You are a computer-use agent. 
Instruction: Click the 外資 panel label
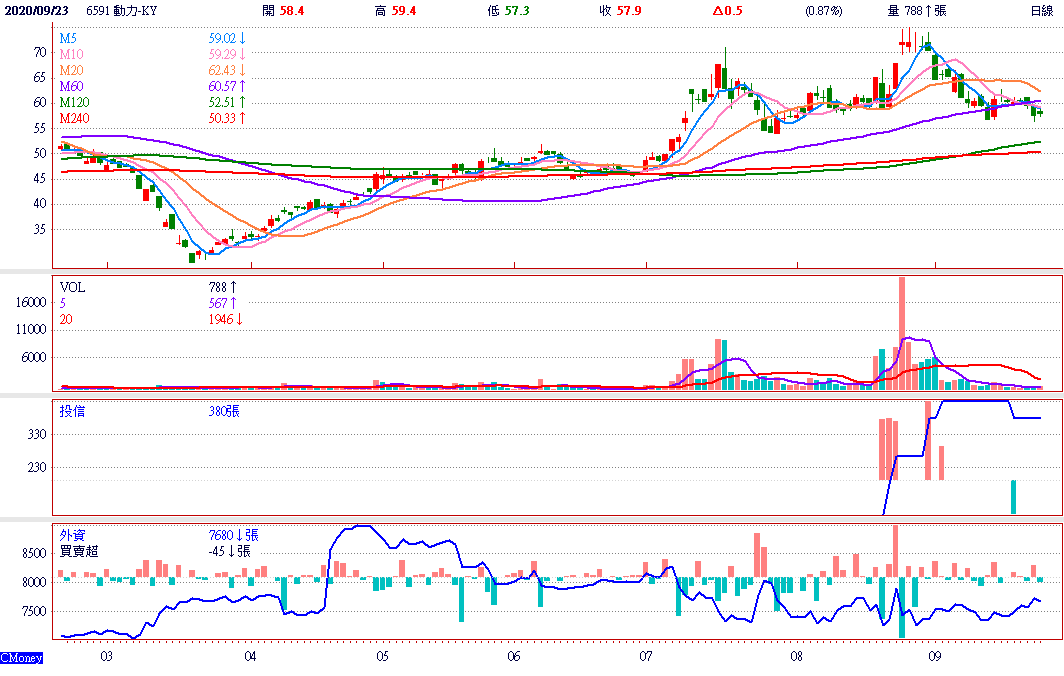tap(72, 535)
